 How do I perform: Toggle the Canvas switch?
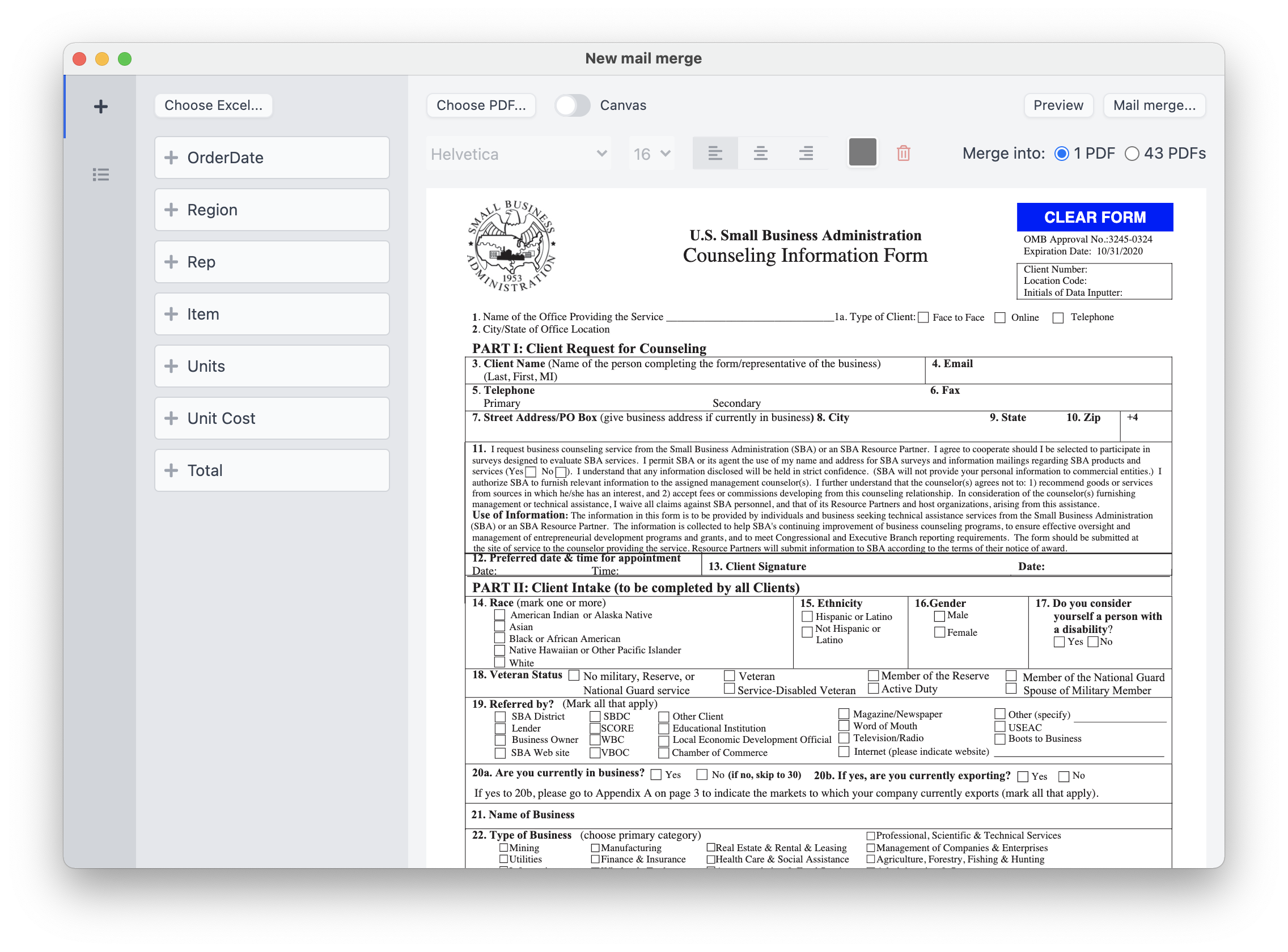pyautogui.click(x=573, y=105)
